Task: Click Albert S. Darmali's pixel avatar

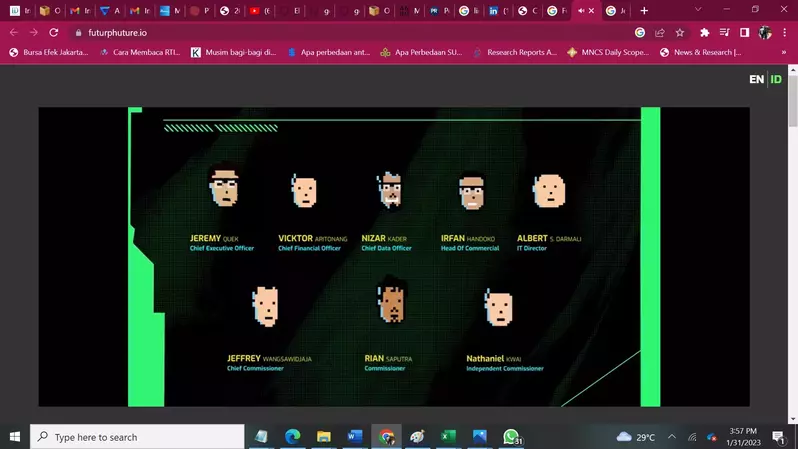Action: (549, 191)
